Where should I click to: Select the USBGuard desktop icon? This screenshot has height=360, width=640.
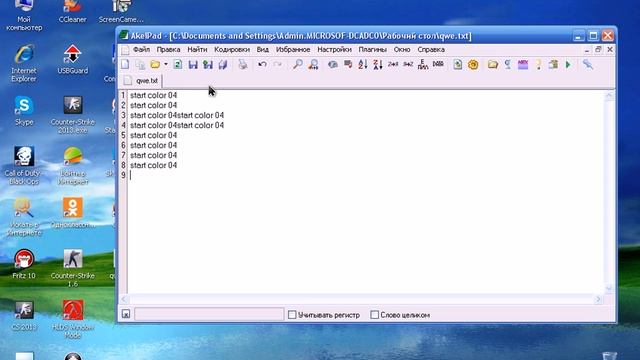72,60
